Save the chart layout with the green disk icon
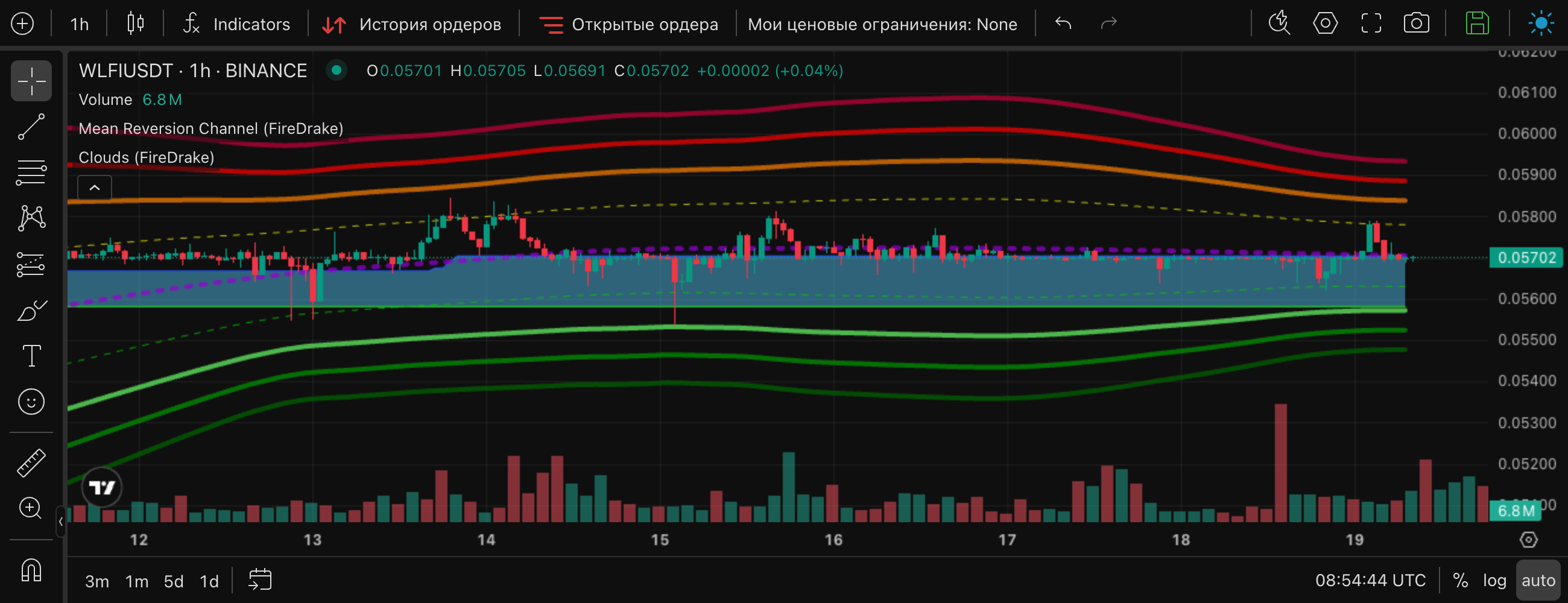Screen dimensions: 1568x603 [1477, 24]
